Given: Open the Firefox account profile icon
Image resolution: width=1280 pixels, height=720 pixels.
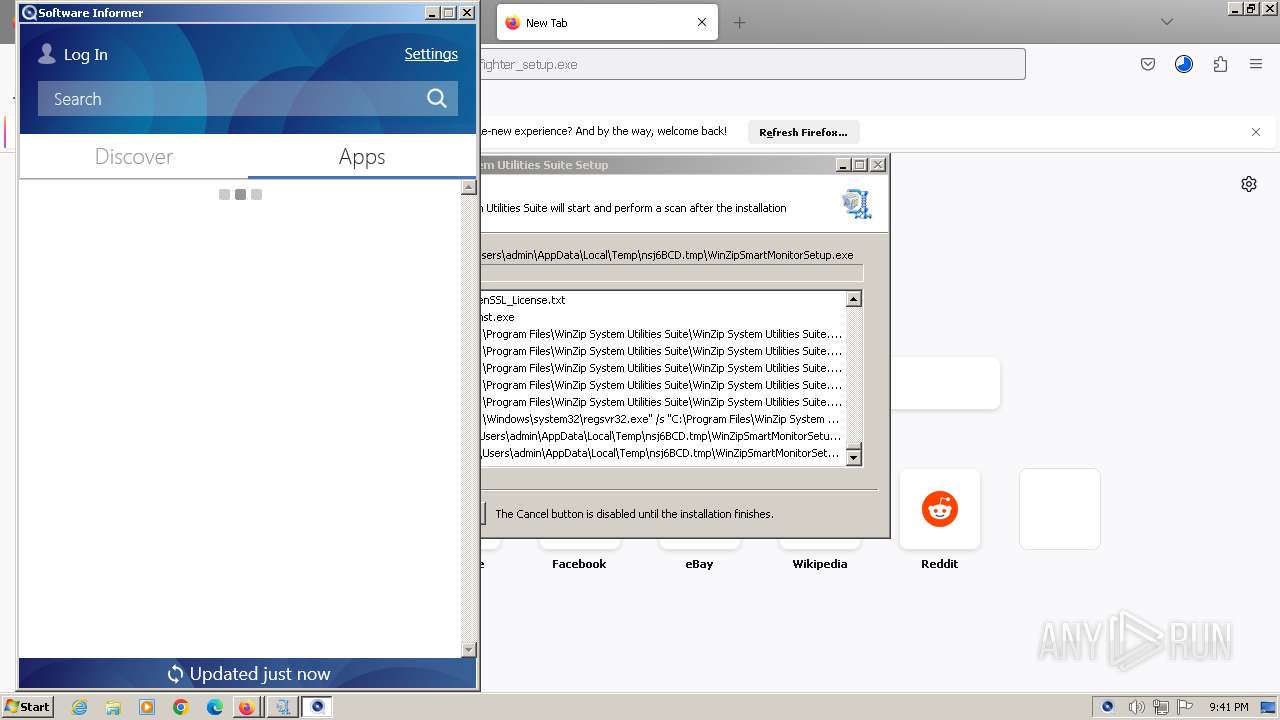Looking at the screenshot, I should [1184, 64].
